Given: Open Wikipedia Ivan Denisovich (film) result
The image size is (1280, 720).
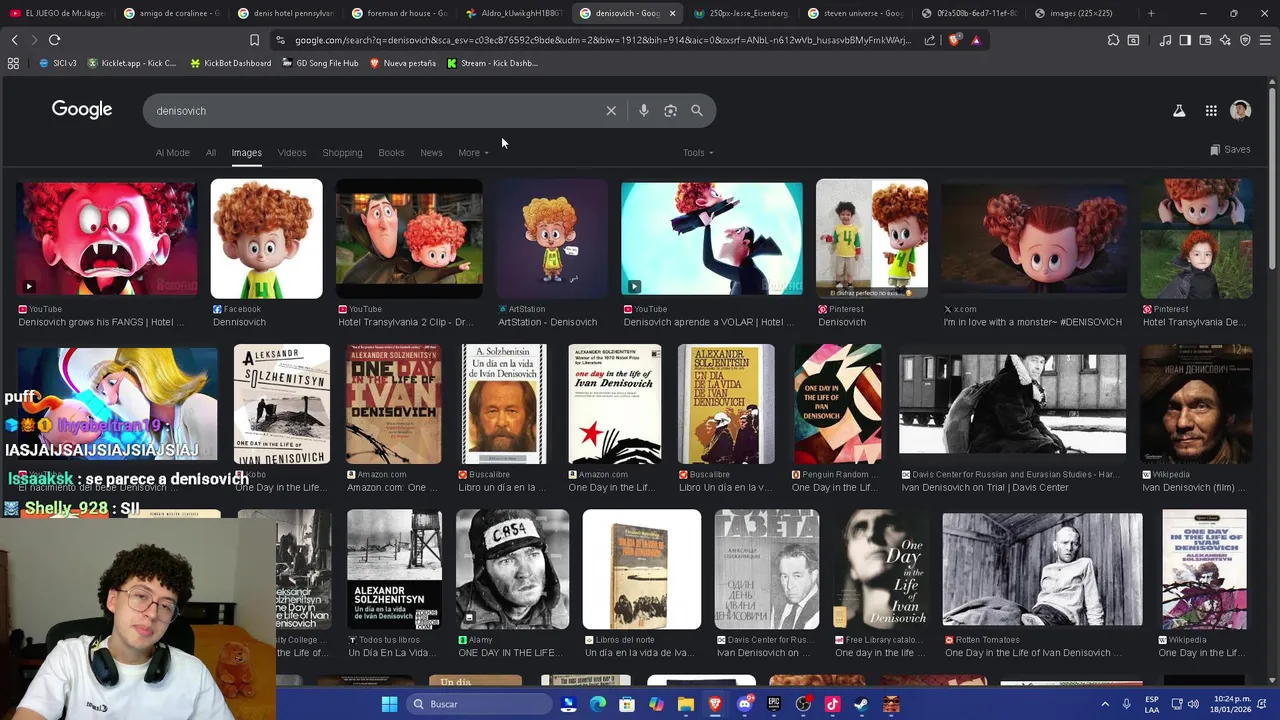Looking at the screenshot, I should (x=1196, y=404).
